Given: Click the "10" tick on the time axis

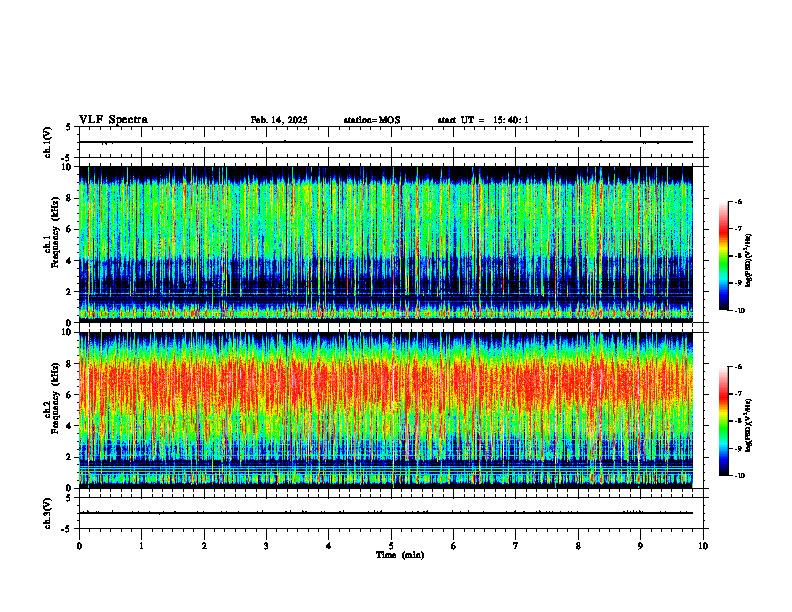Looking at the screenshot, I should click(703, 546).
